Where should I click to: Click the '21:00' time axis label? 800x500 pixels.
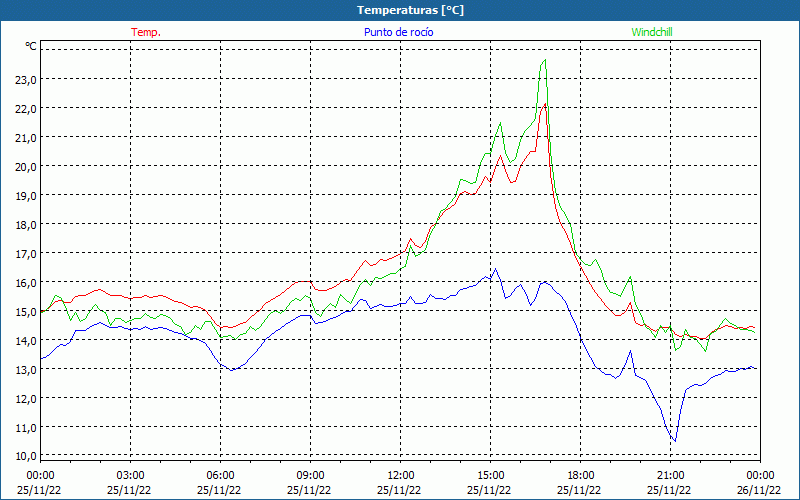click(670, 476)
